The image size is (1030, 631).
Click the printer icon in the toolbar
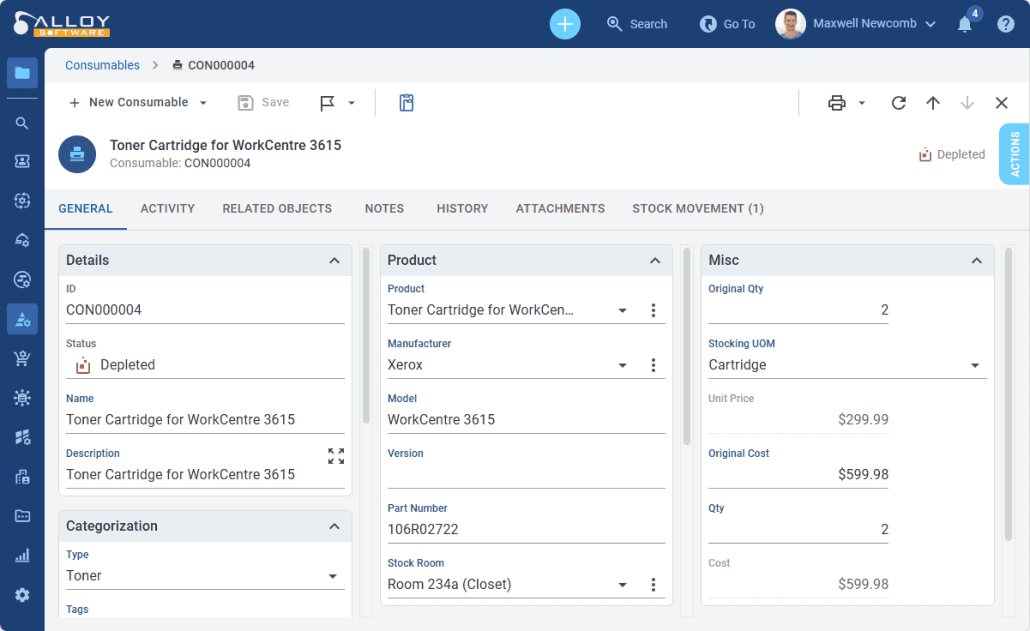pyautogui.click(x=836, y=102)
